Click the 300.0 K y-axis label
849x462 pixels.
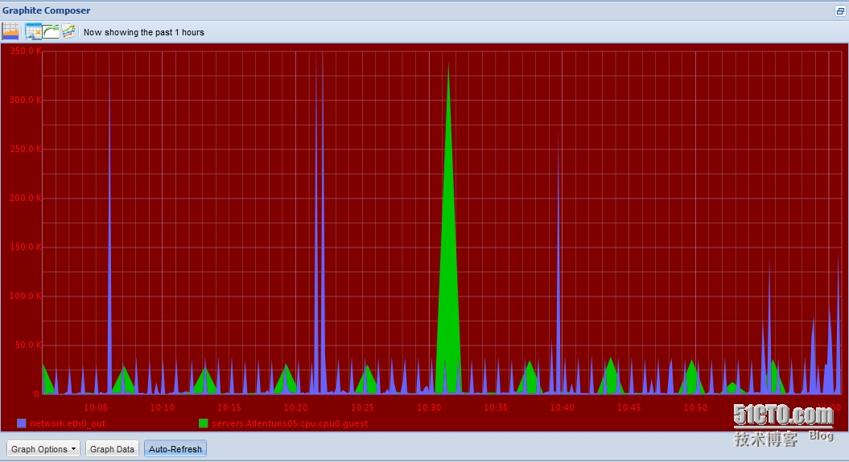click(25, 100)
